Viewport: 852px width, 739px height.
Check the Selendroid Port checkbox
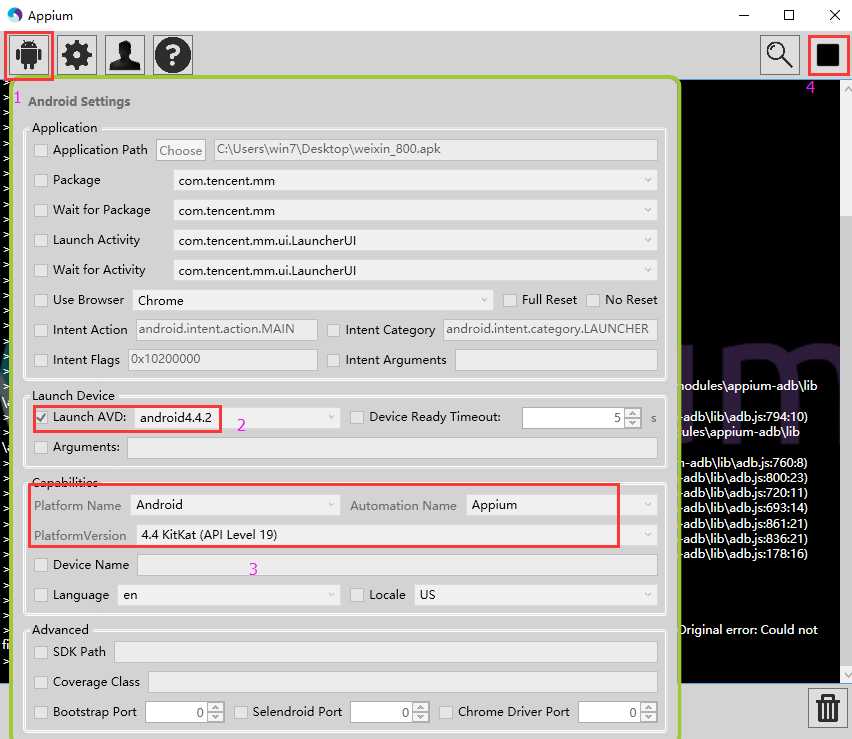point(241,712)
